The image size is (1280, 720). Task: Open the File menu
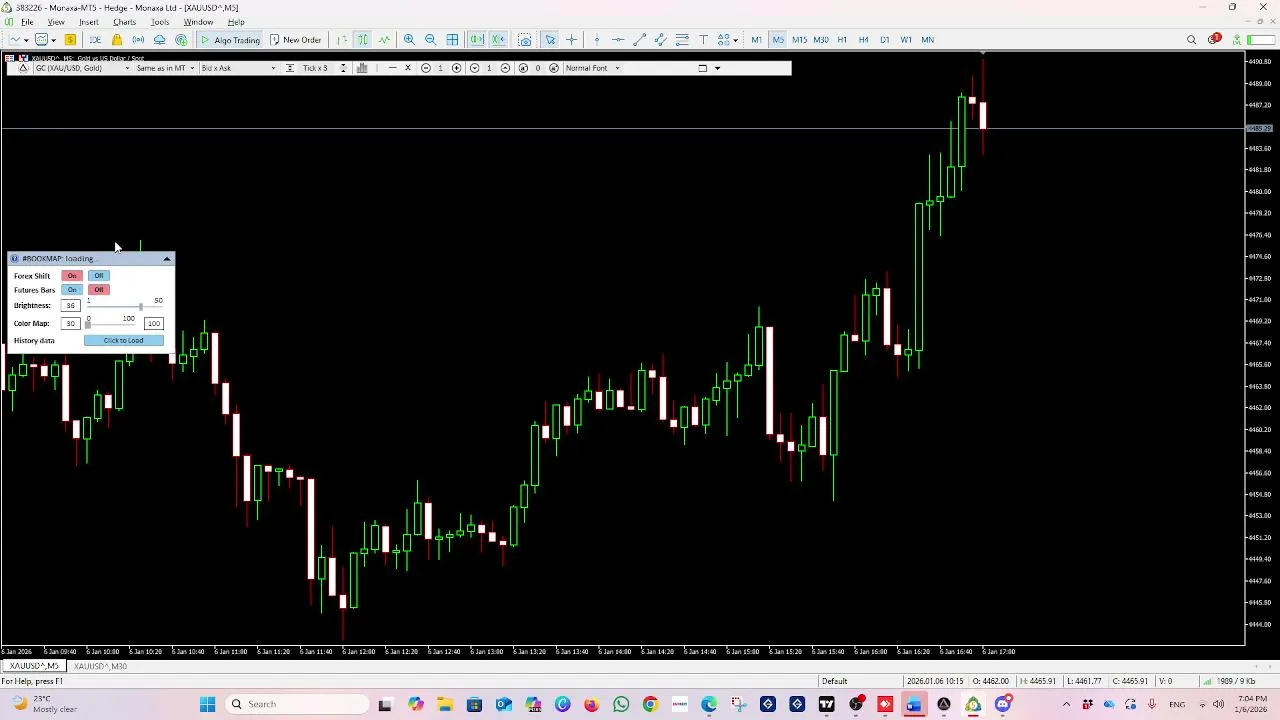pos(27,22)
